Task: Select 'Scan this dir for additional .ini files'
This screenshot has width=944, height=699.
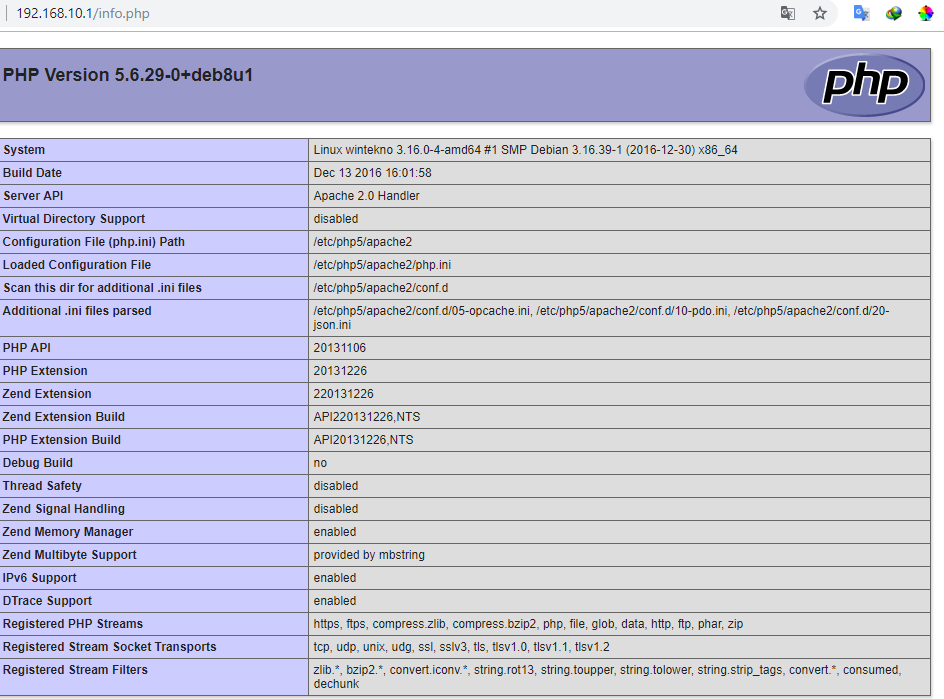Action: pyautogui.click(x=102, y=288)
